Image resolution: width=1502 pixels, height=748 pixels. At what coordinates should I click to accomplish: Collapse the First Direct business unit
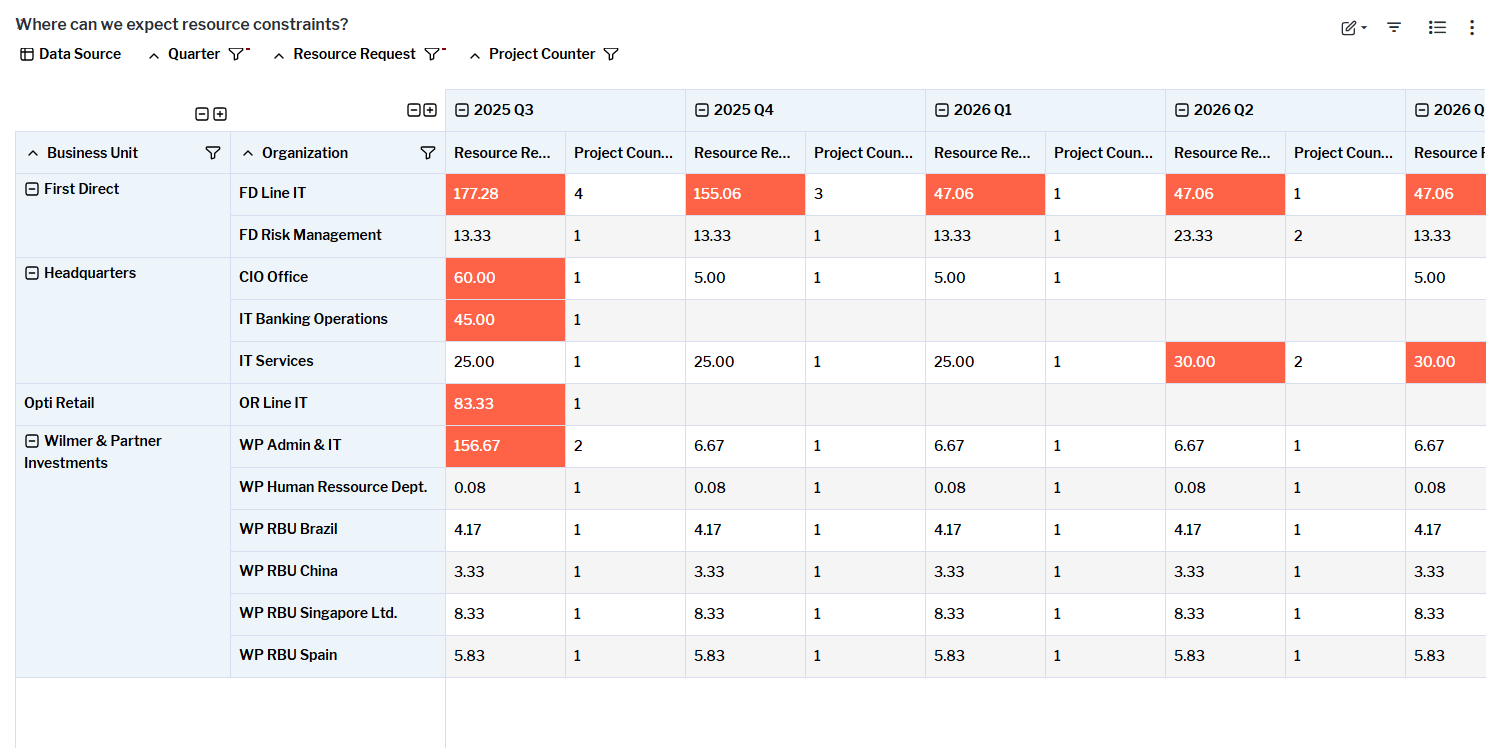(x=32, y=189)
